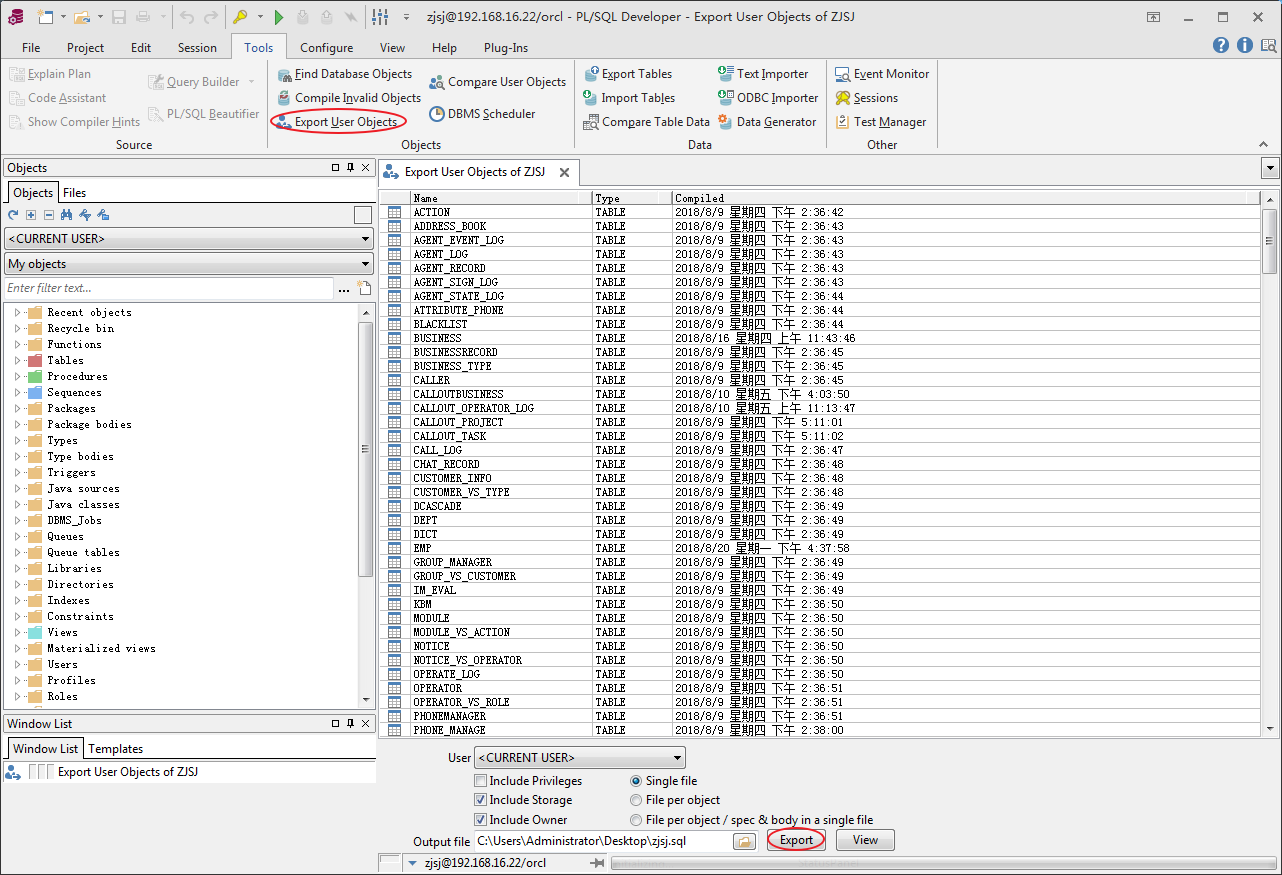This screenshot has width=1282, height=875.
Task: Click the Name column header
Action: pos(501,198)
